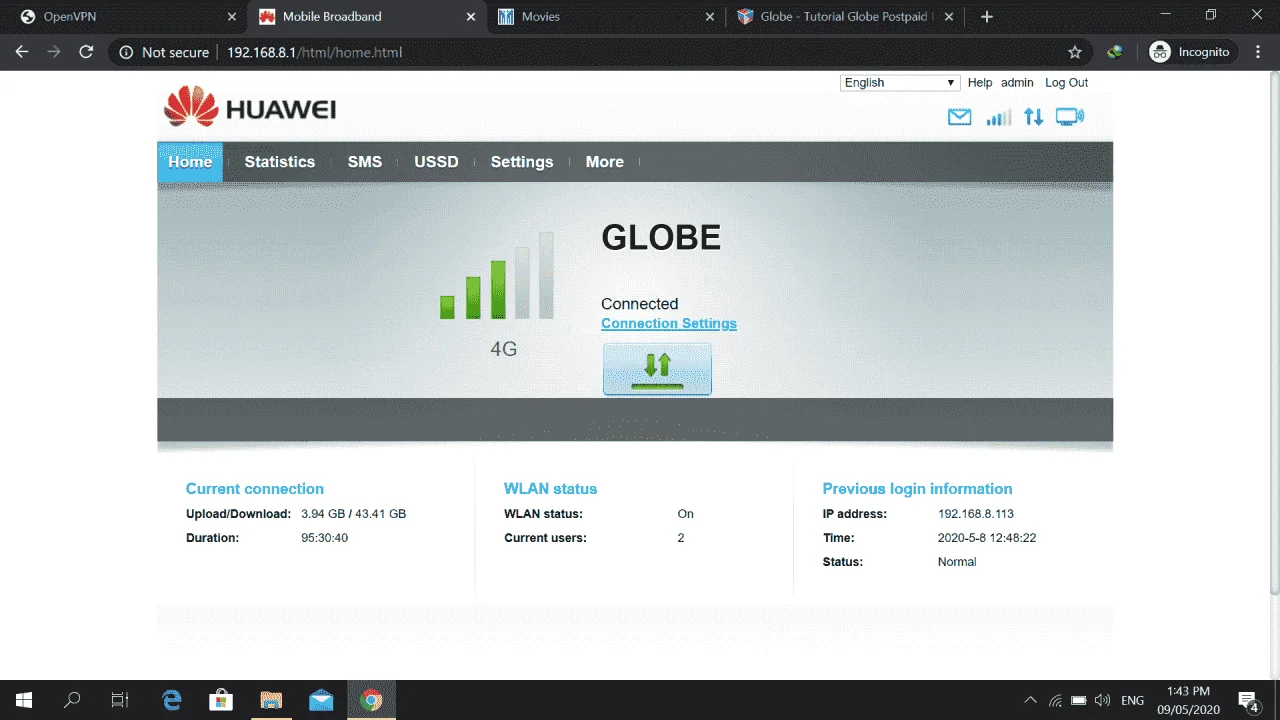Click the IP address value 192.168.8.113
Image resolution: width=1280 pixels, height=720 pixels.
[976, 514]
